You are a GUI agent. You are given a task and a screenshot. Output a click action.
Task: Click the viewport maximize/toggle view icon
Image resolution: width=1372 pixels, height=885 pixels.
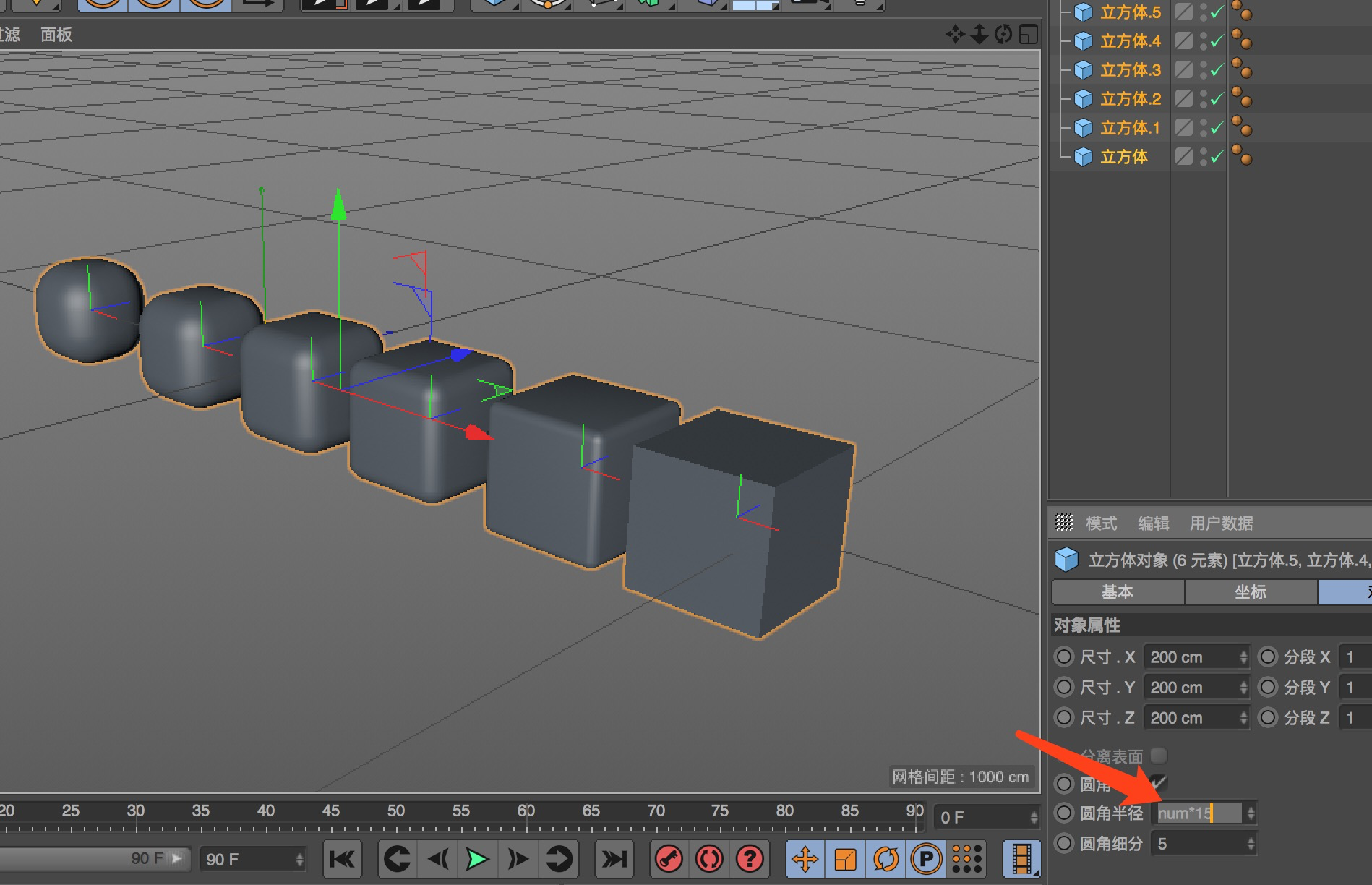pyautogui.click(x=1028, y=35)
